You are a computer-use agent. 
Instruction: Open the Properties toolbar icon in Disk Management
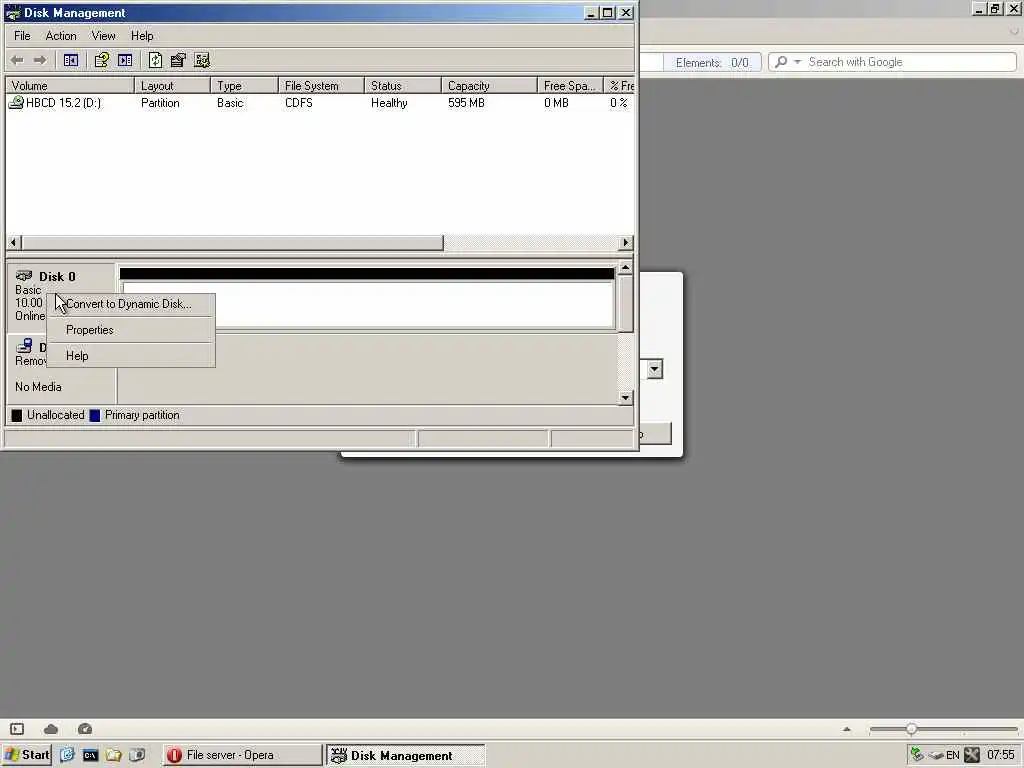coord(178,60)
